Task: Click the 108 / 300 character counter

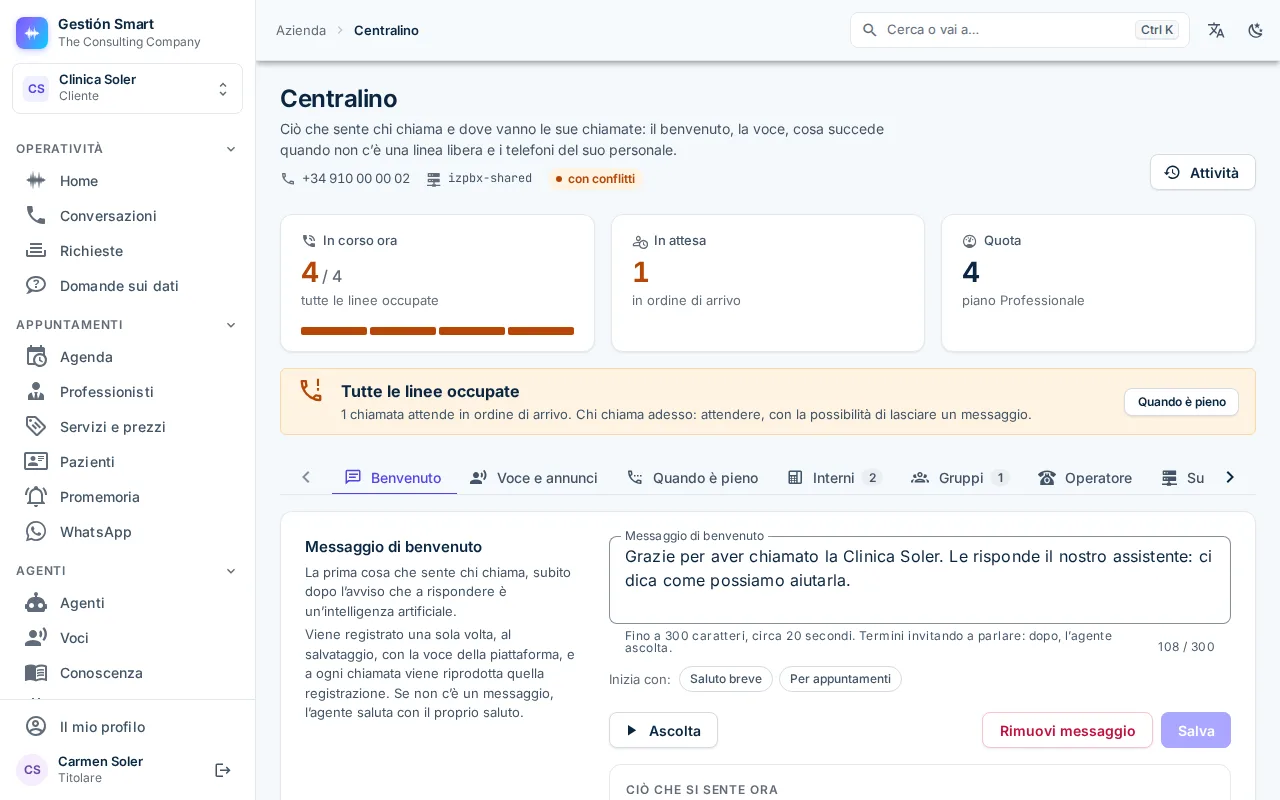Action: pyautogui.click(x=1186, y=647)
